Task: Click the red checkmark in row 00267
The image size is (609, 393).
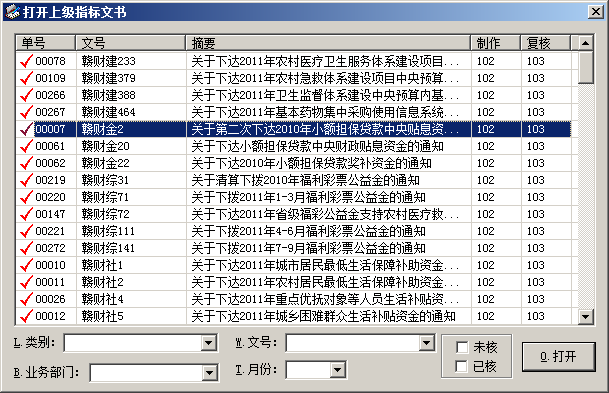Action: (x=26, y=112)
